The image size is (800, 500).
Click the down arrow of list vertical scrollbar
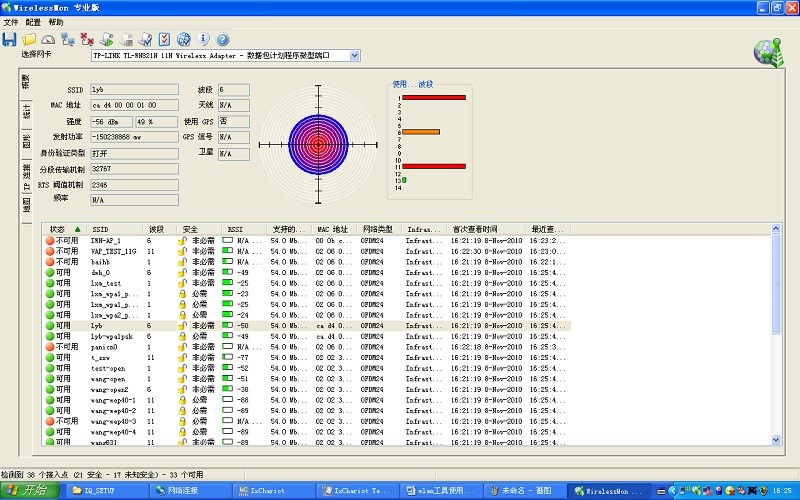[x=778, y=439]
